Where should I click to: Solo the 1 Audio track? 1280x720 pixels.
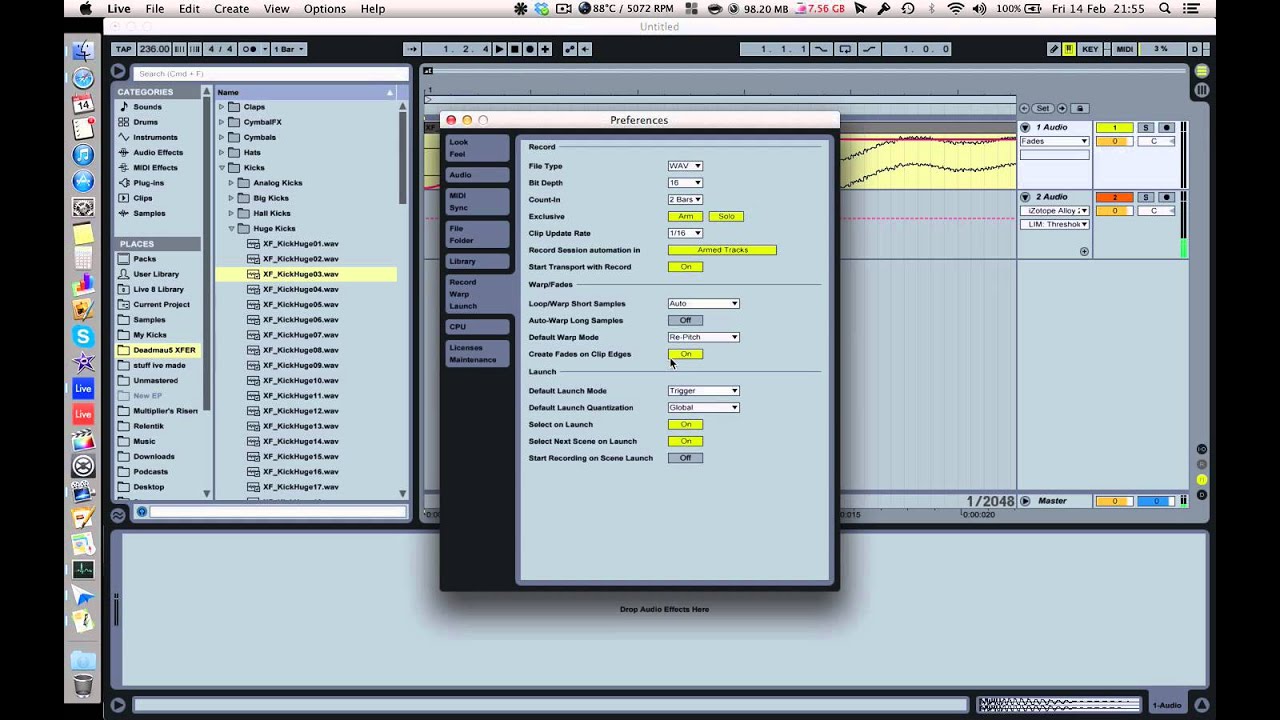[x=1146, y=127]
